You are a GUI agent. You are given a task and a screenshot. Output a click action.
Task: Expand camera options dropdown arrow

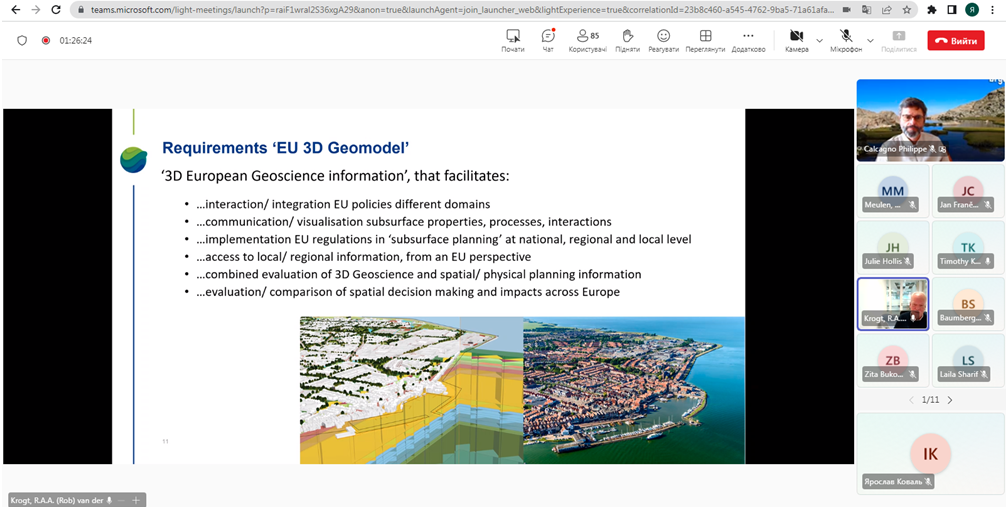(819, 40)
